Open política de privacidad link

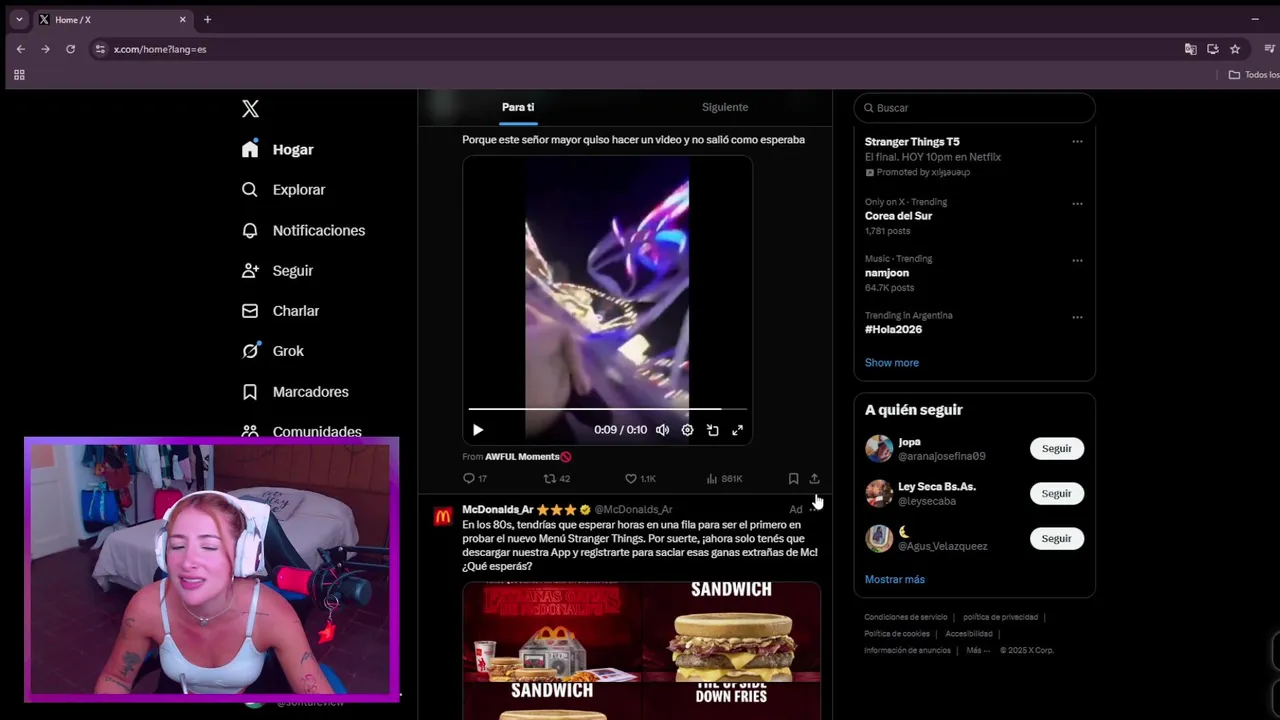[x=1000, y=618]
